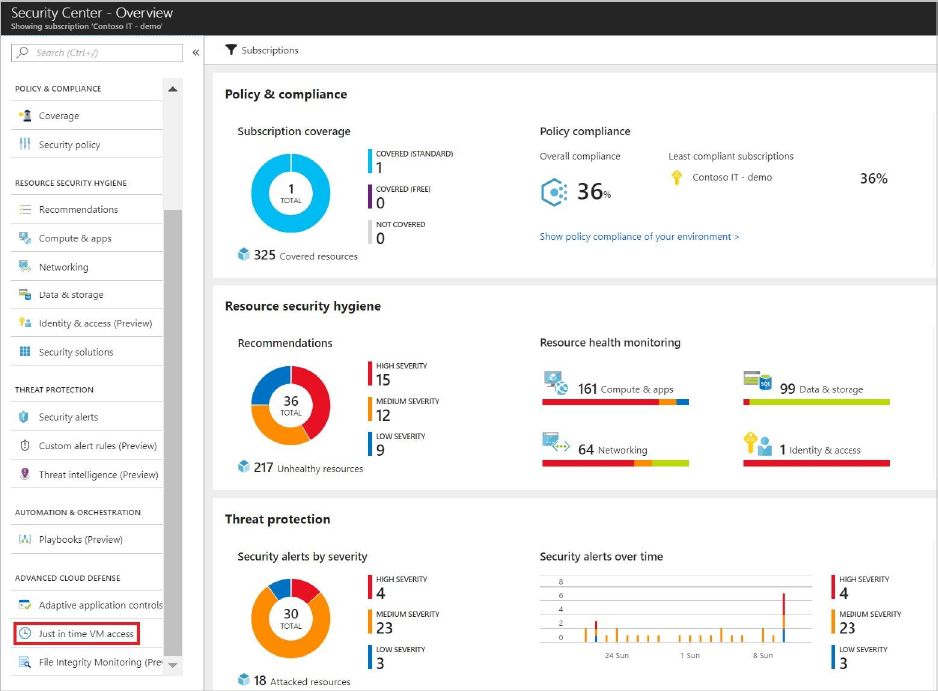Click the Data & storage health icon
This screenshot has height=691, width=938.
pyautogui.click(x=757, y=380)
